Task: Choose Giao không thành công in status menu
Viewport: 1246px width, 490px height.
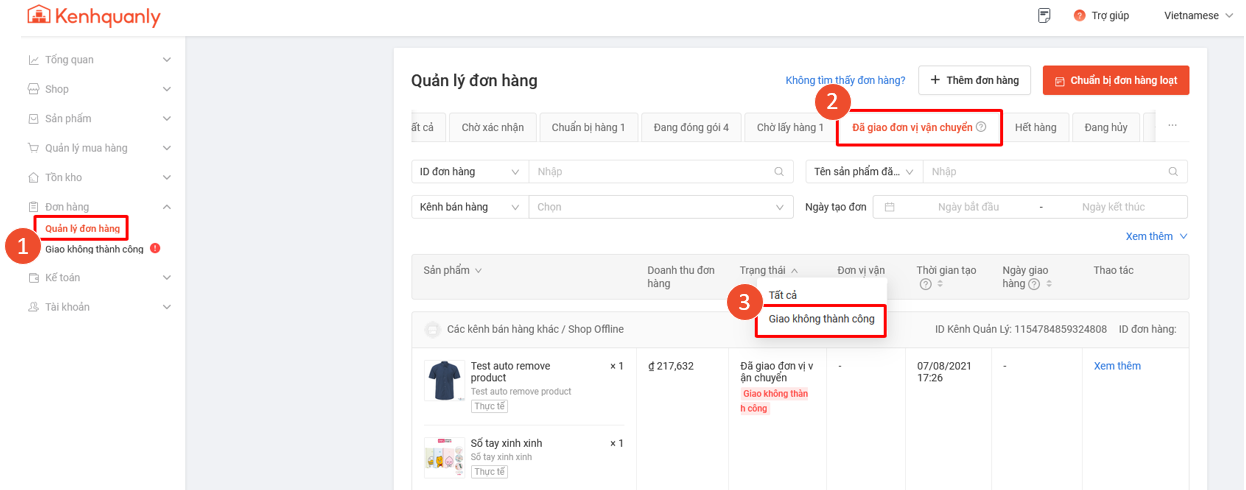Action: (821, 319)
